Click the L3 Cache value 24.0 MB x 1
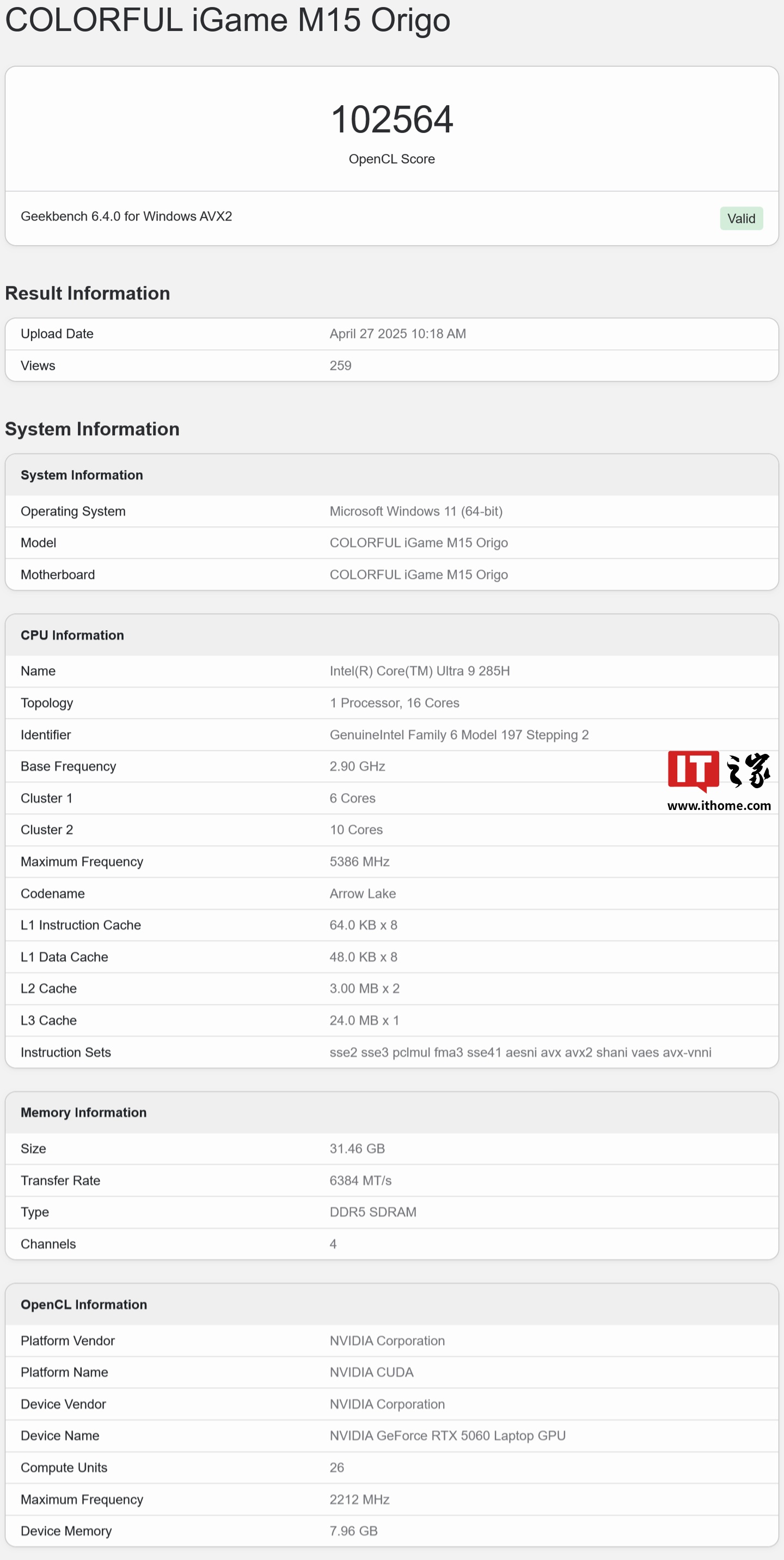784x1560 pixels. click(x=364, y=1020)
